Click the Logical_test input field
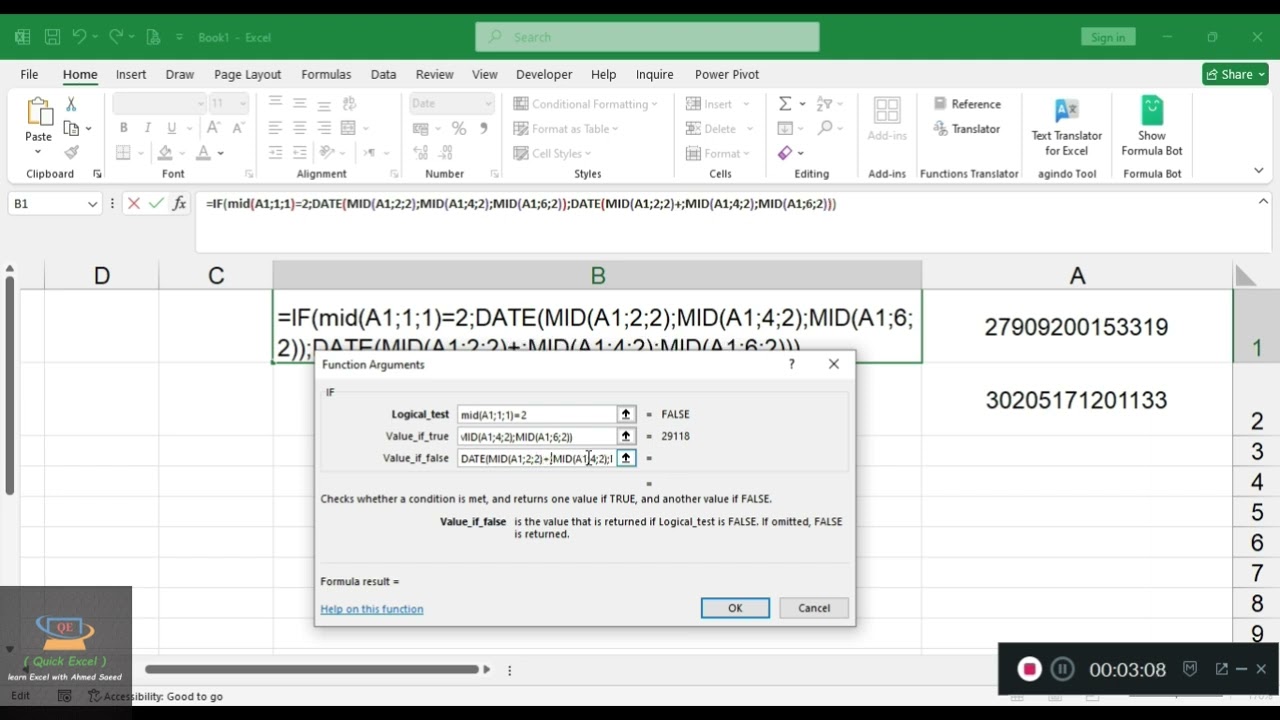This screenshot has height=720, width=1280. pos(537,414)
